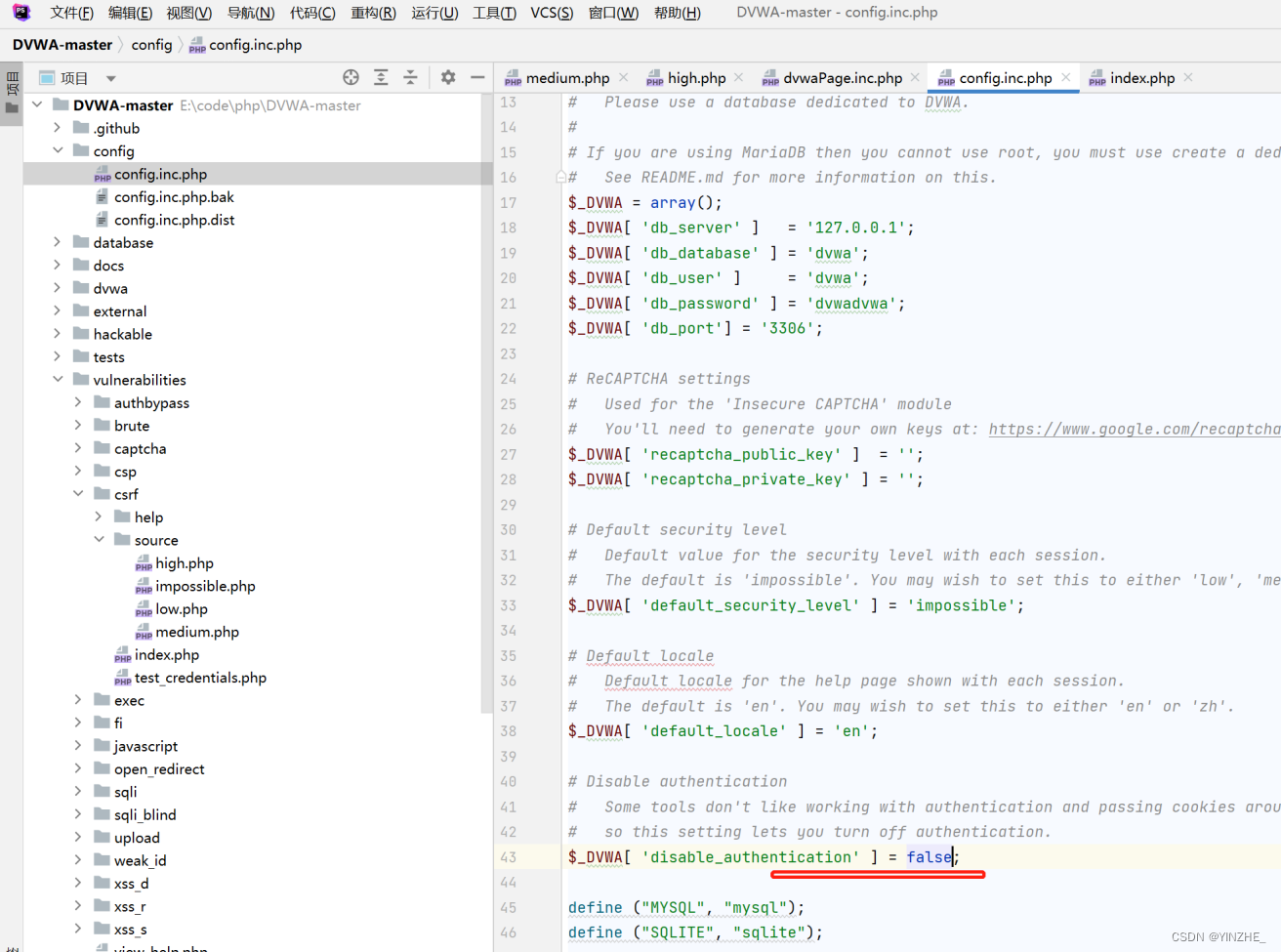The image size is (1281, 952).
Task: Close the high.php editor tab
Action: point(739,77)
